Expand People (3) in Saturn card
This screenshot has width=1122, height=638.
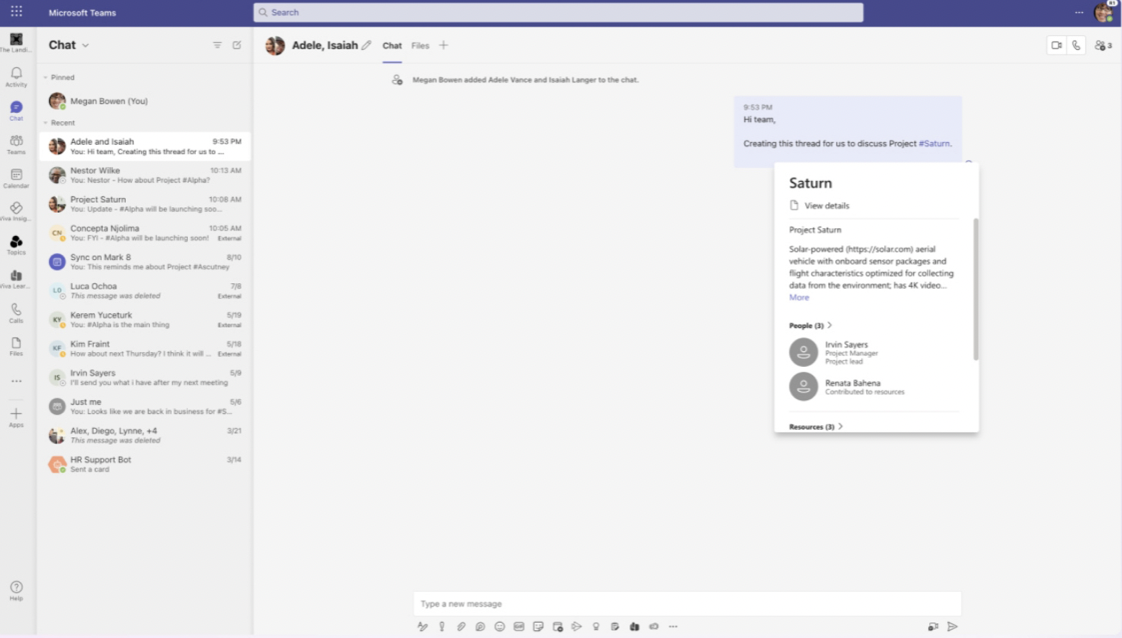point(811,325)
